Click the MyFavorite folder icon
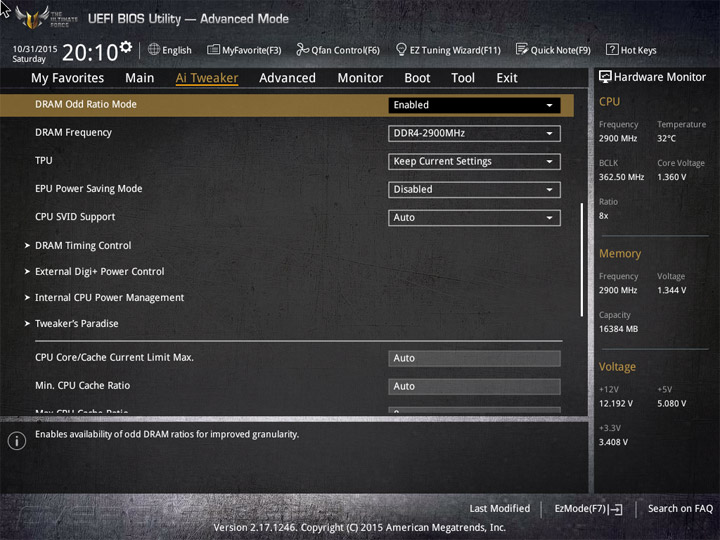 pos(213,49)
